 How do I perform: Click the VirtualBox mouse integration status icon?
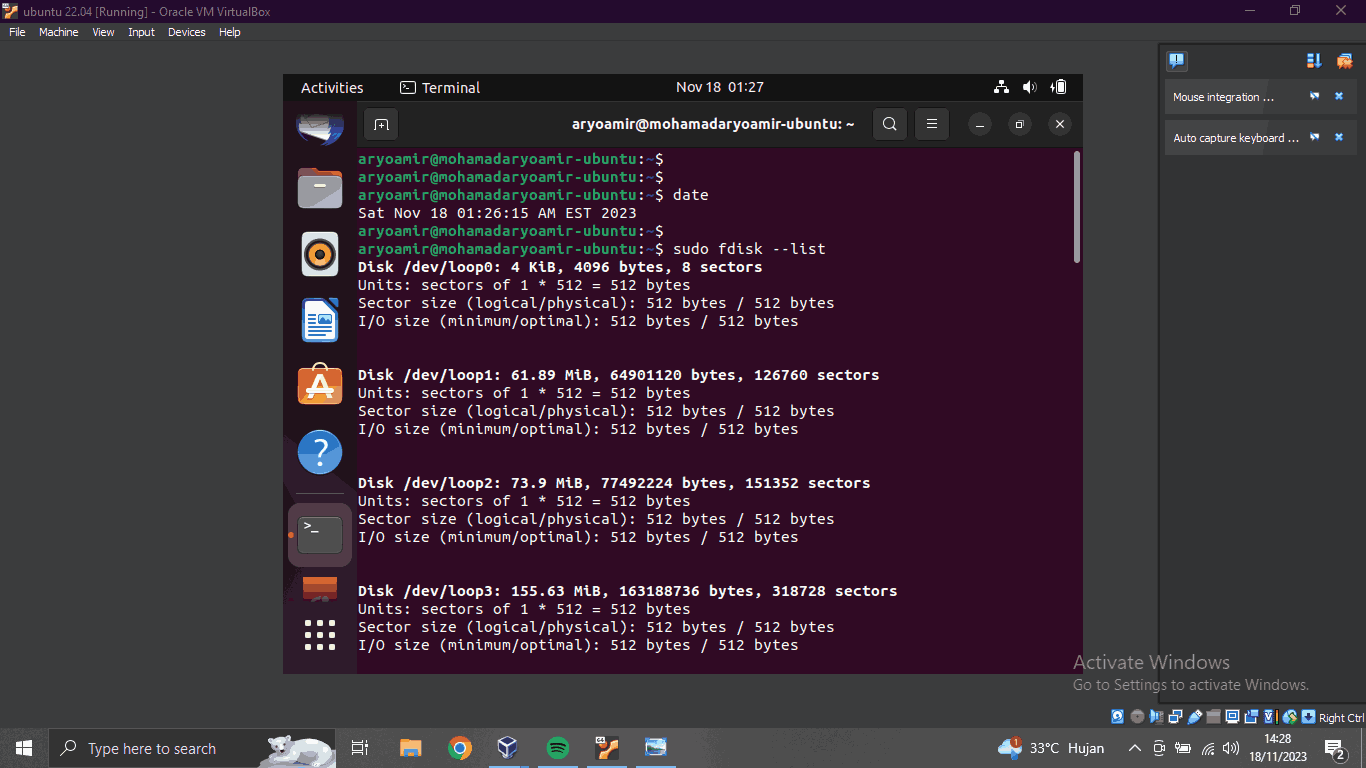pyautogui.click(x=1289, y=717)
